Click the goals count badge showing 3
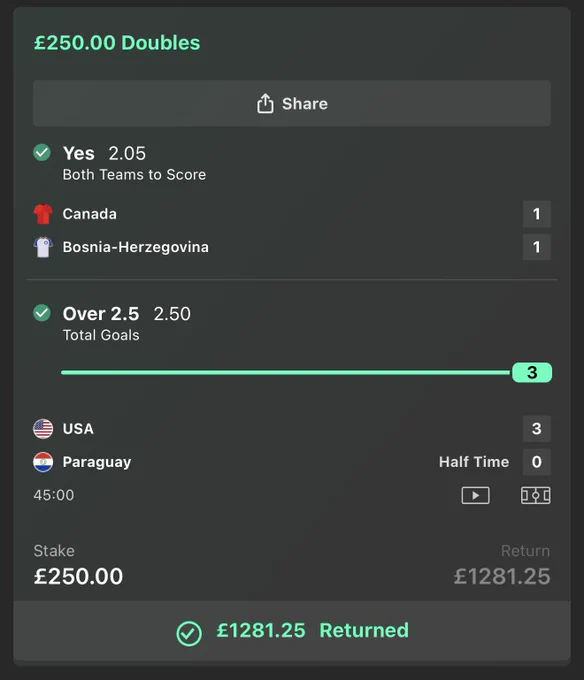This screenshot has height=680, width=584. (x=532, y=373)
